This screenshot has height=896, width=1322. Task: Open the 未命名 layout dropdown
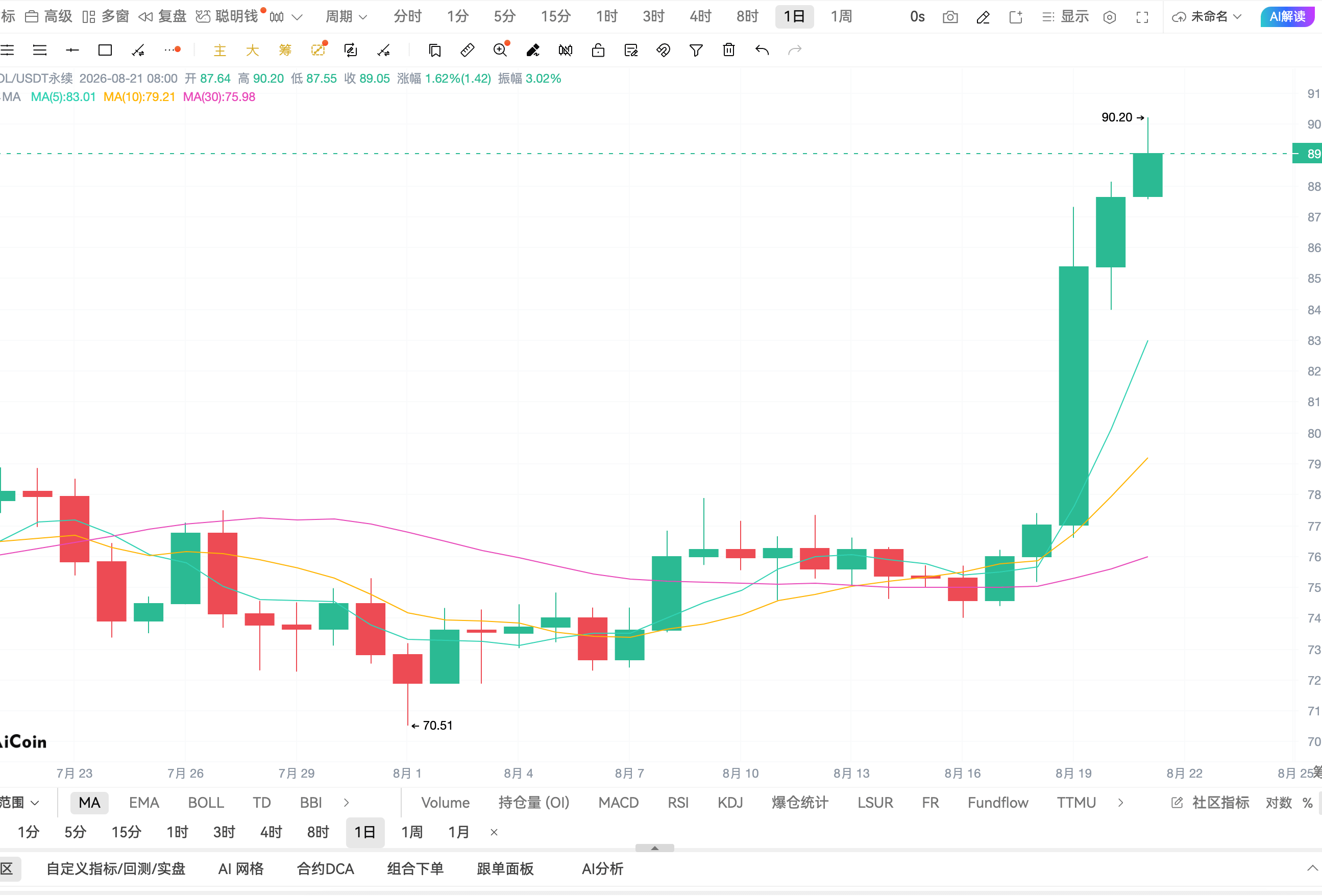(x=1207, y=16)
